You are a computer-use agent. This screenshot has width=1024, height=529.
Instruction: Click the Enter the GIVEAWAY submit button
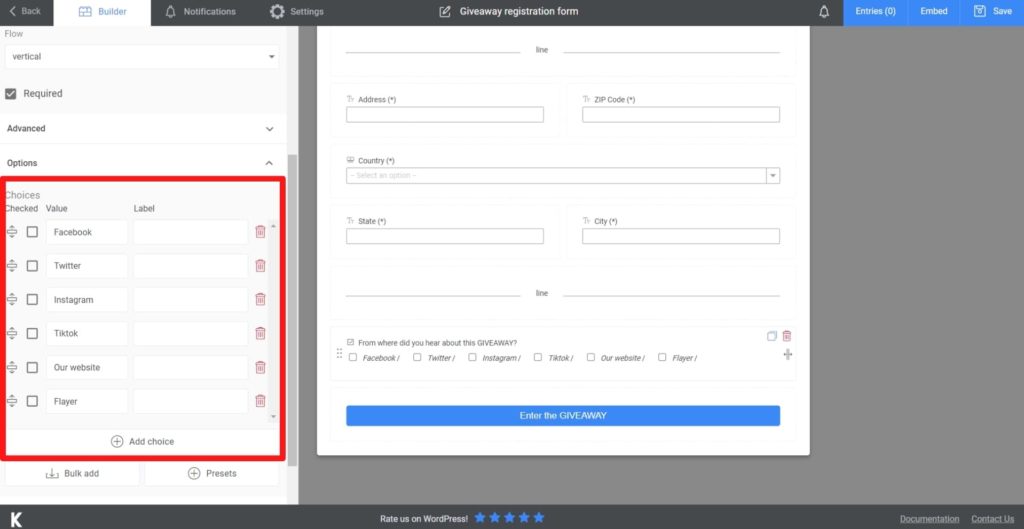pos(563,415)
